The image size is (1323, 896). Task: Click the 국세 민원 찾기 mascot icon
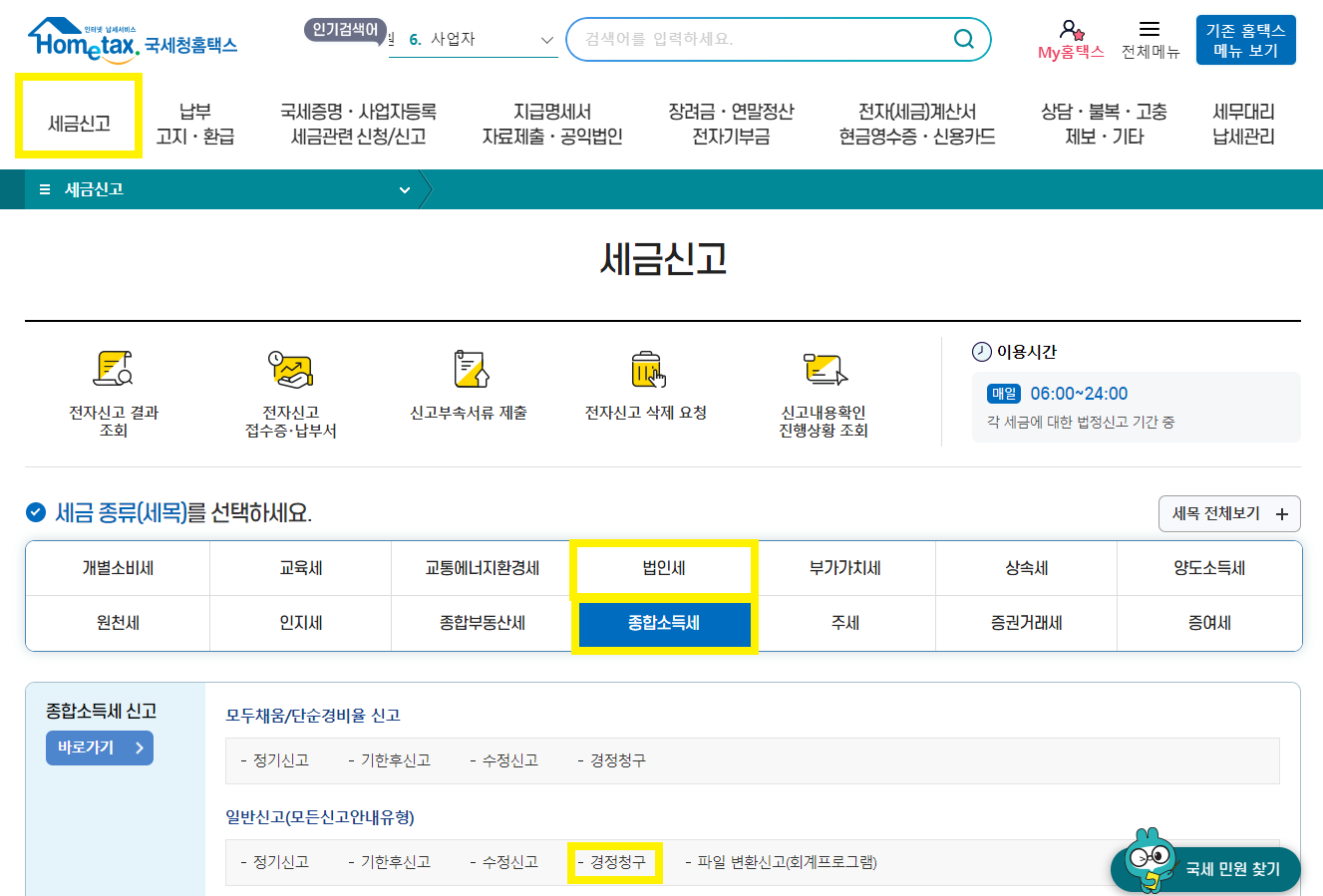pos(1150,859)
